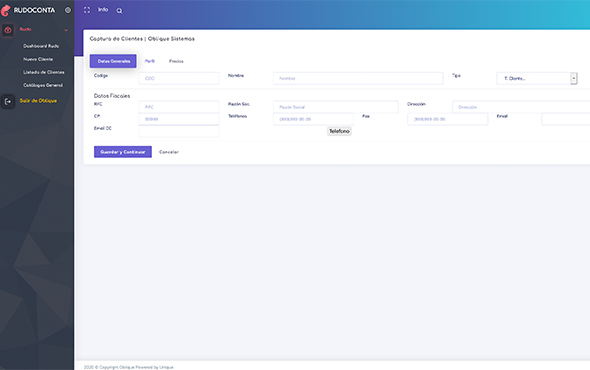Focus the Fax number field
Screen dimensions: 590x370
point(447,119)
